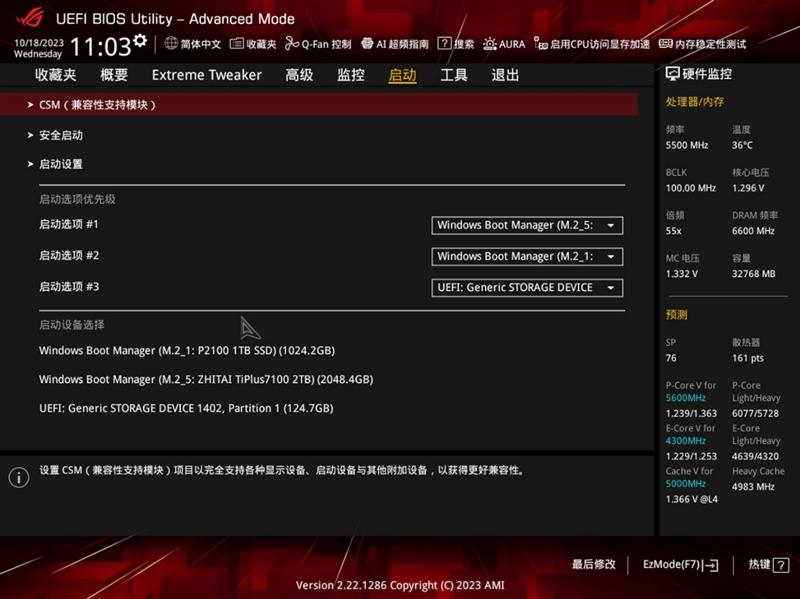Click the 100.00 MHz BCLK value
The width and height of the screenshot is (800, 599).
(x=691, y=188)
